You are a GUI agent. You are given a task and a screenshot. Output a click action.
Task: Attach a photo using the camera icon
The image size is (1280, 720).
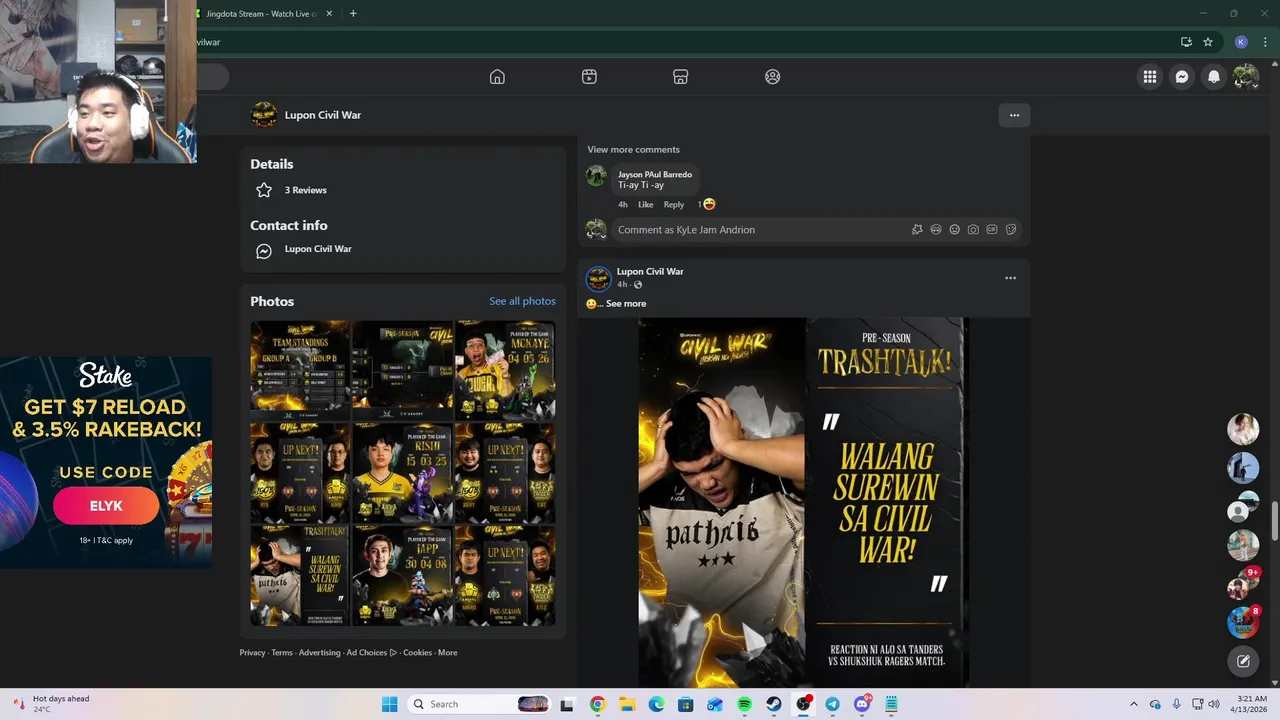(x=973, y=230)
